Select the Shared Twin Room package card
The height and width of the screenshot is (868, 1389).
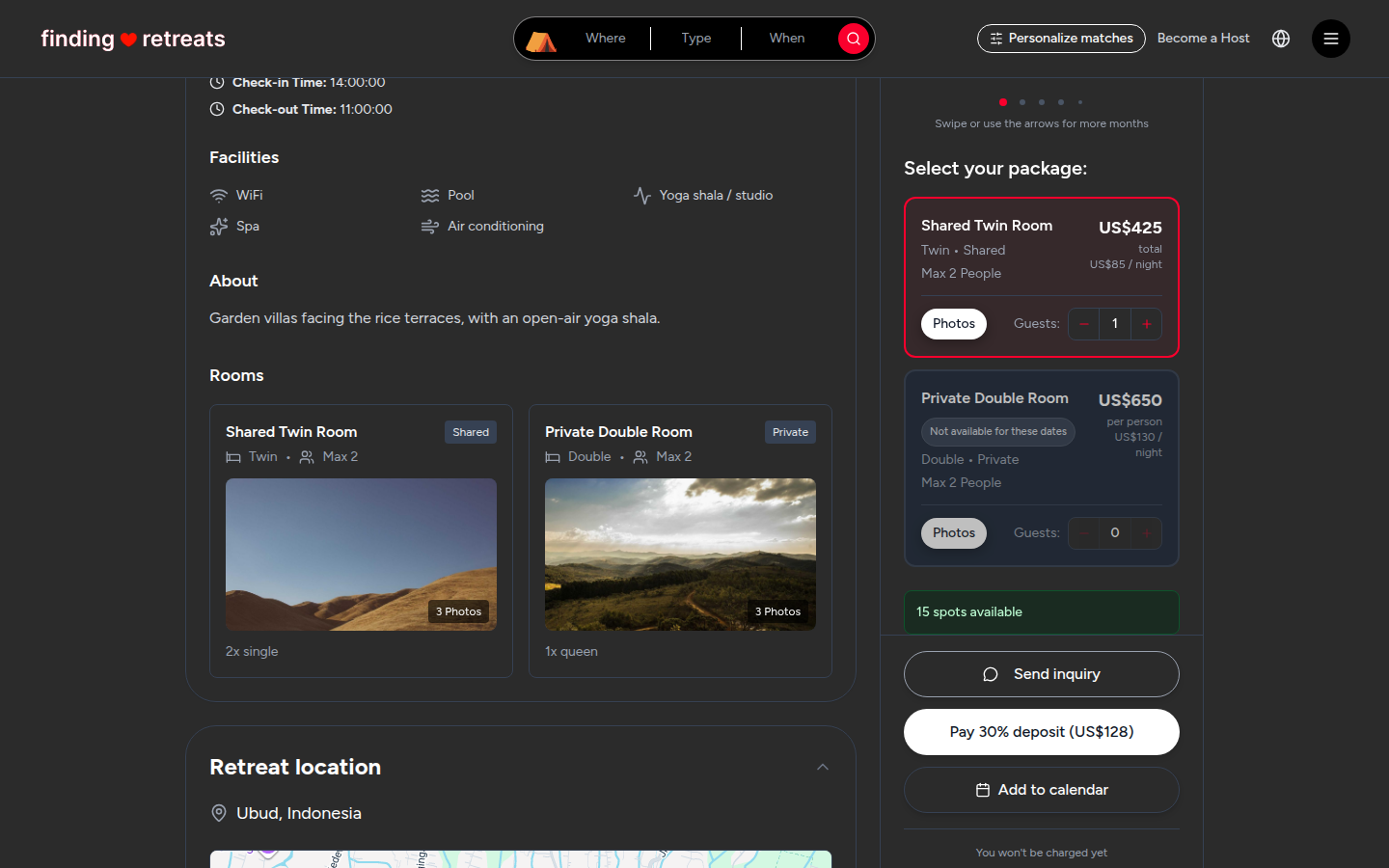[1042, 277]
